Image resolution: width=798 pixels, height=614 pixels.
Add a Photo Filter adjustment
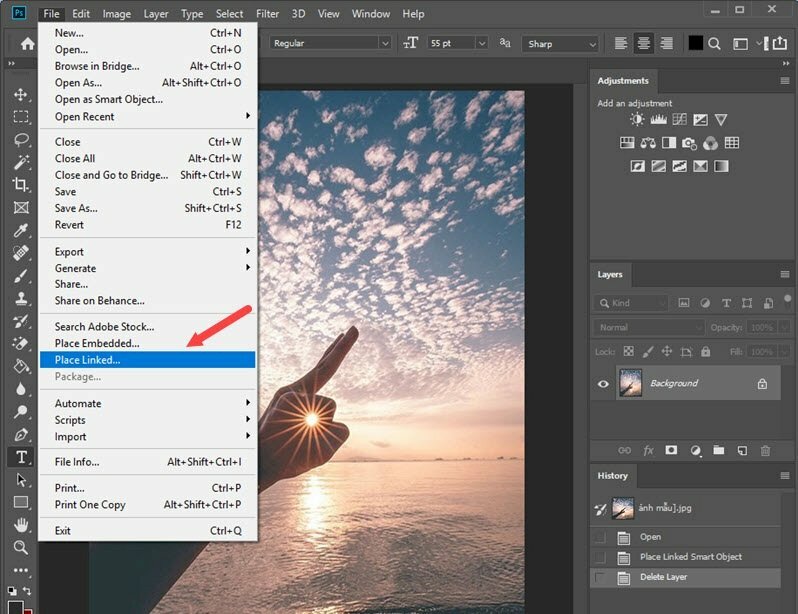[689, 143]
